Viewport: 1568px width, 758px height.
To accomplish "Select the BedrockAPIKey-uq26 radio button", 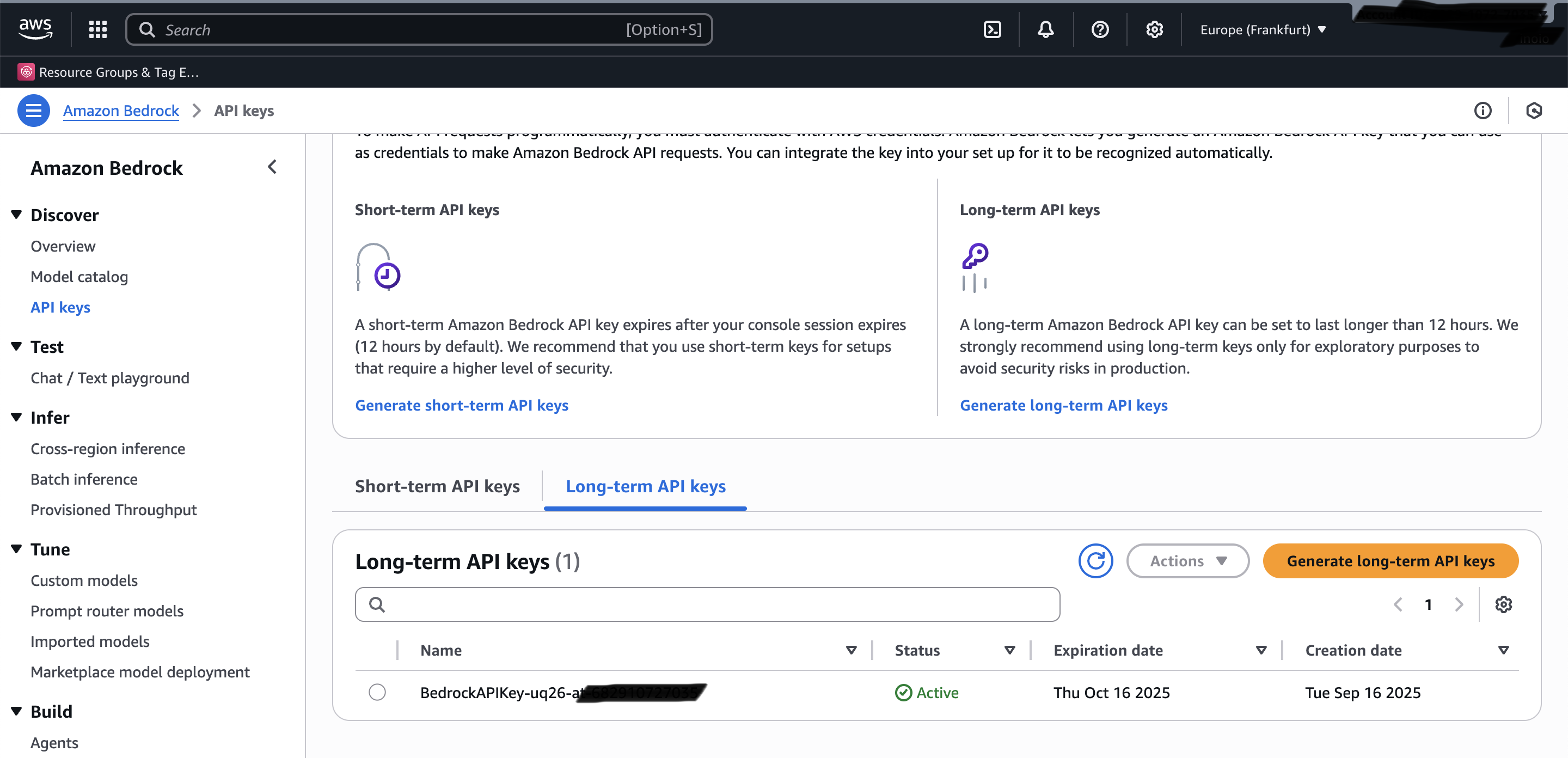I will (377, 692).
